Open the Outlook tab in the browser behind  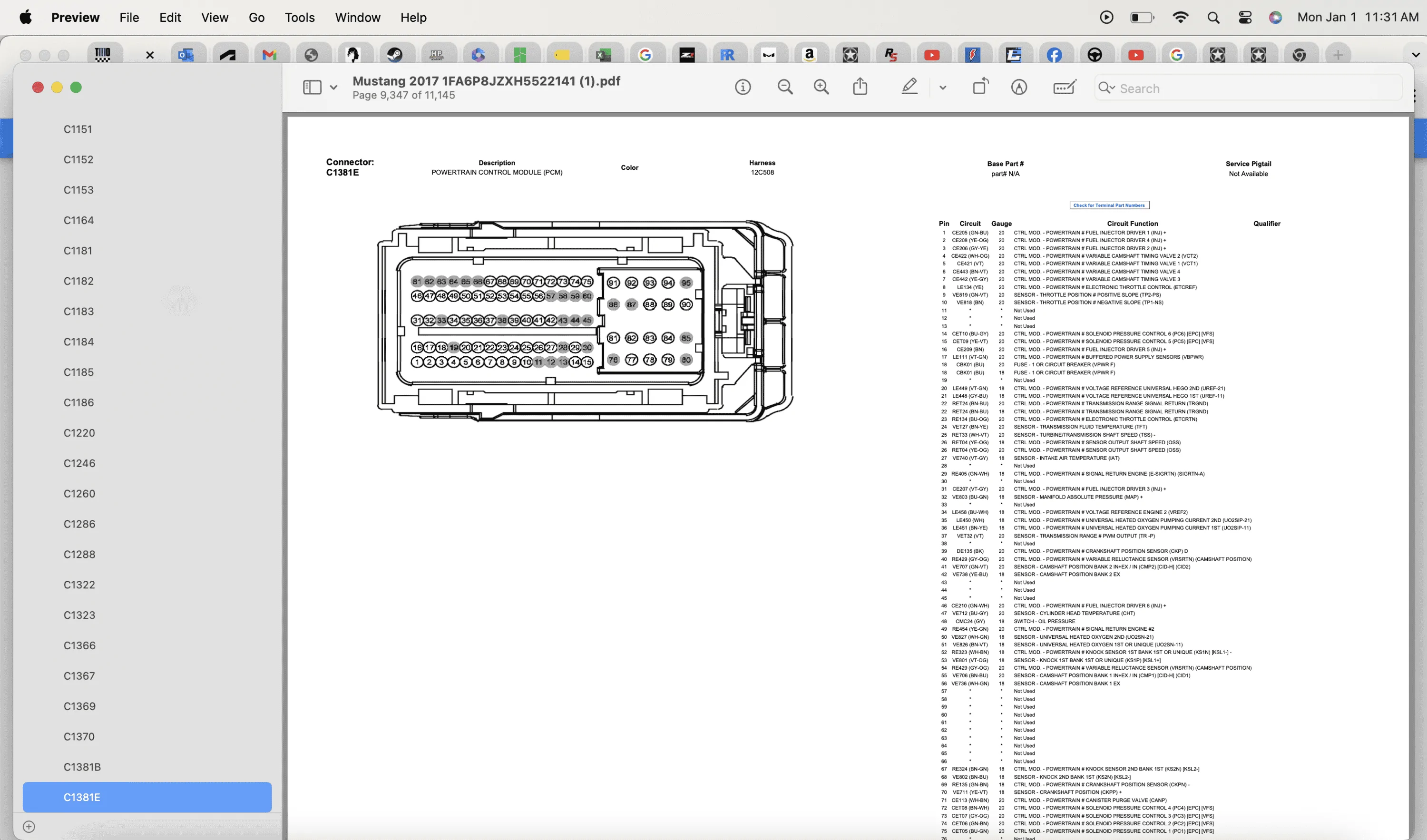click(186, 55)
